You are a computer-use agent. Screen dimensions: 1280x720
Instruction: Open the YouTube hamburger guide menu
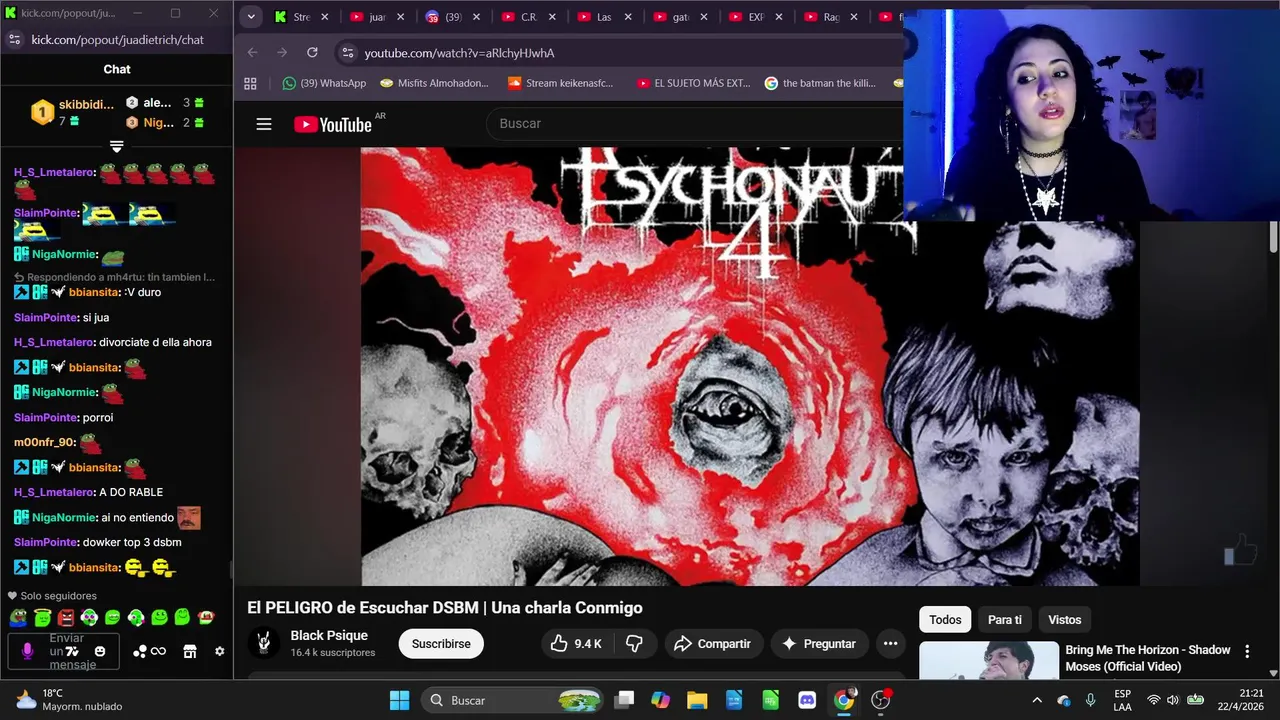tap(264, 124)
